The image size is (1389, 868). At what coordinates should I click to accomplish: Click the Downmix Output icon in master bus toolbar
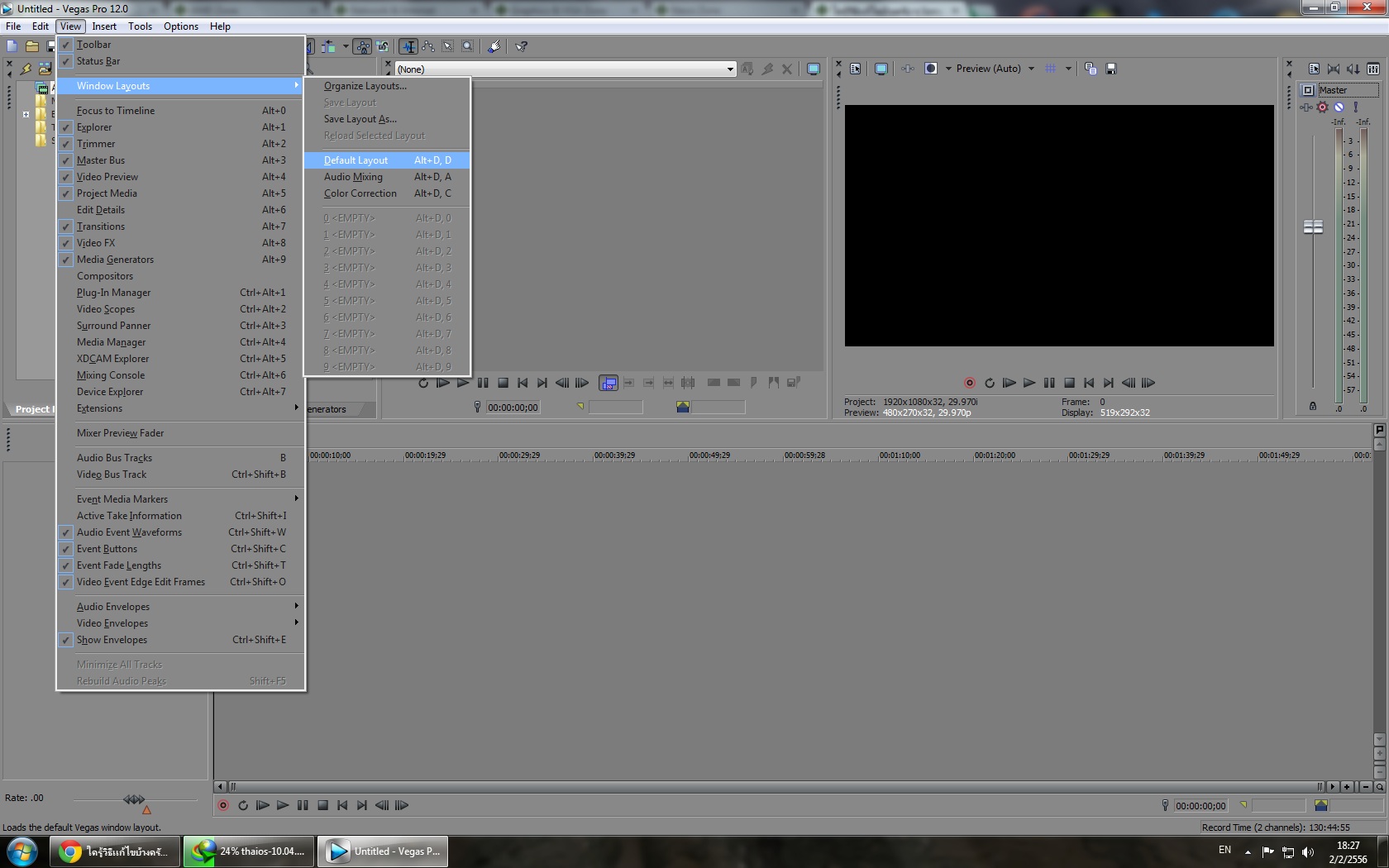pyautogui.click(x=1334, y=69)
